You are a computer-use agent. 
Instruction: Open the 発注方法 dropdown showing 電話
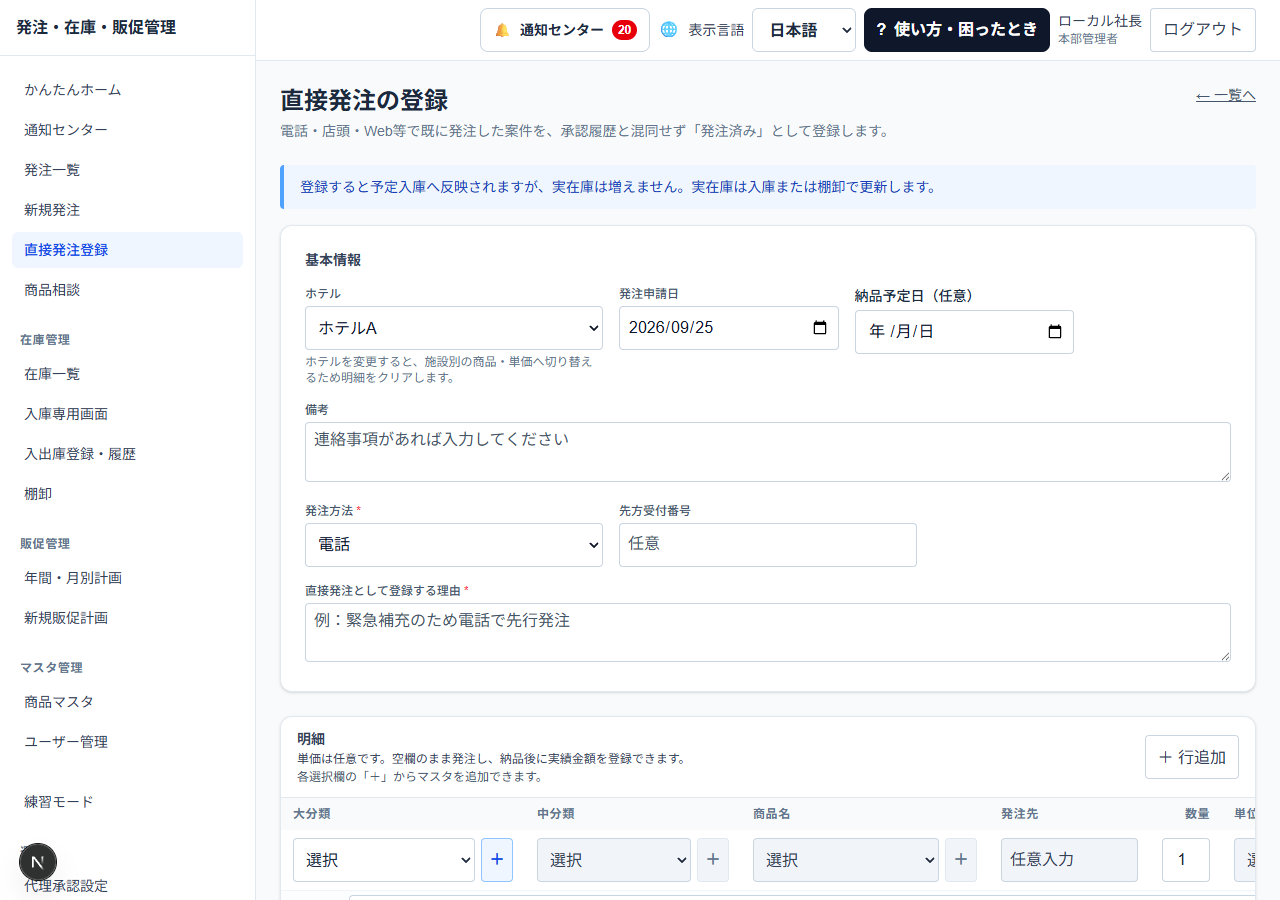(454, 545)
